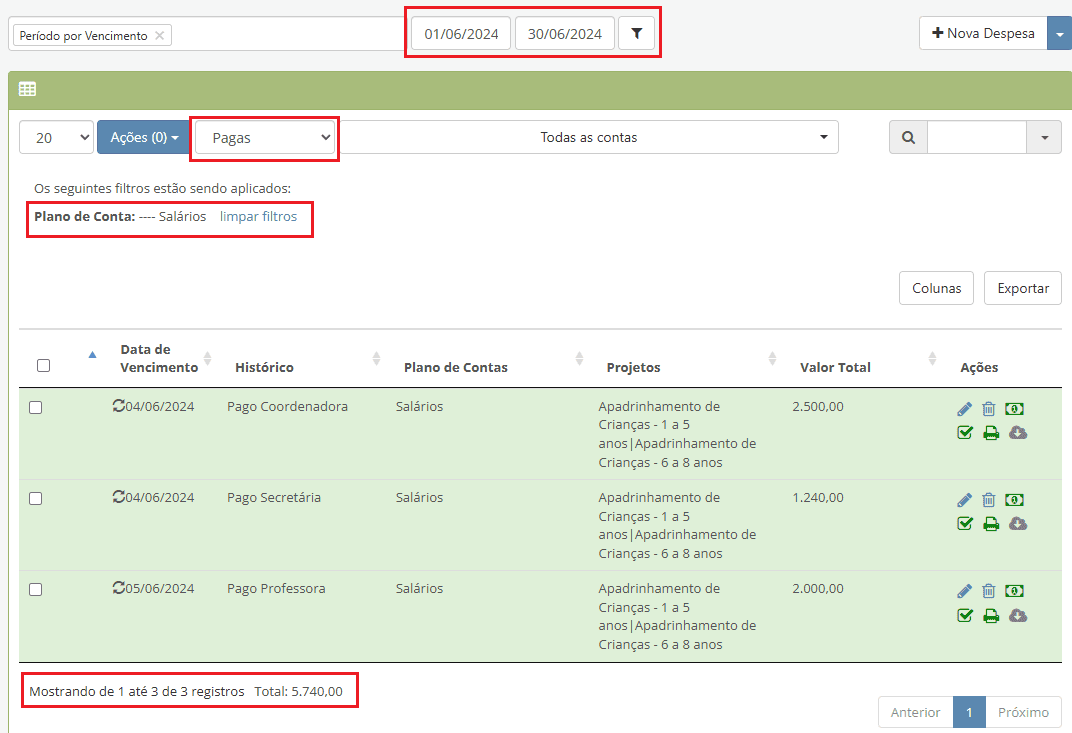Toggle the select-all checkbox in table header

44,366
